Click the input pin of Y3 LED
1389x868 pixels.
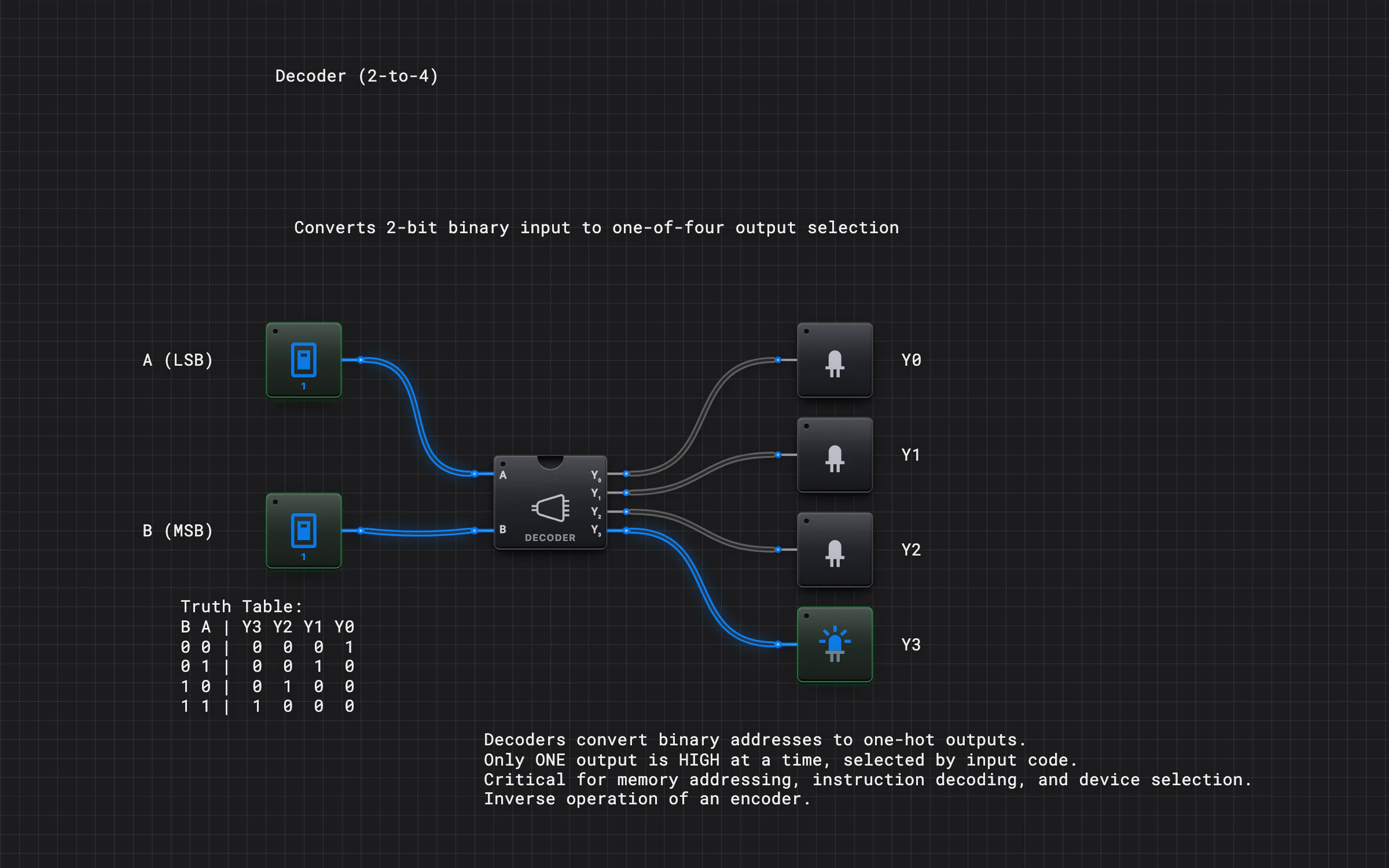click(x=778, y=645)
